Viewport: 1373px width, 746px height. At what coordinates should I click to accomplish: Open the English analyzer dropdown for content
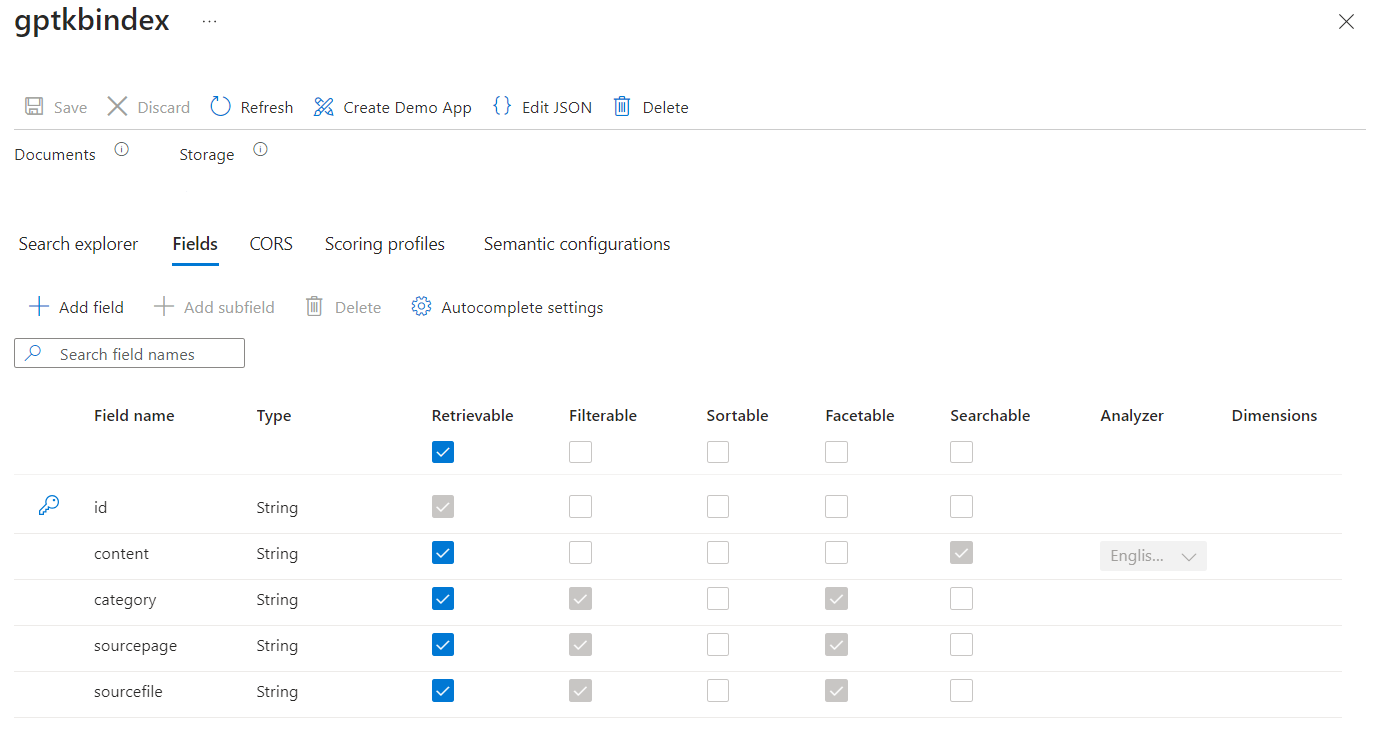tap(1153, 555)
